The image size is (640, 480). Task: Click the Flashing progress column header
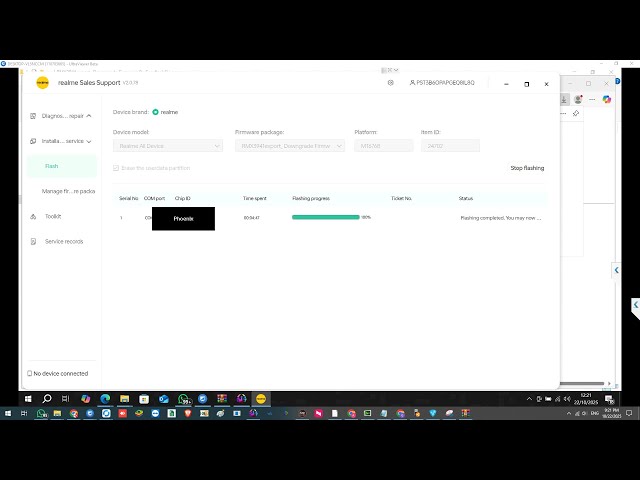311,198
